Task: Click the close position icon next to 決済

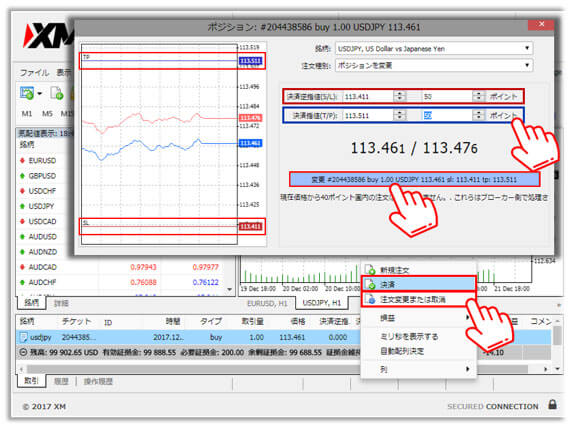Action: tap(370, 284)
